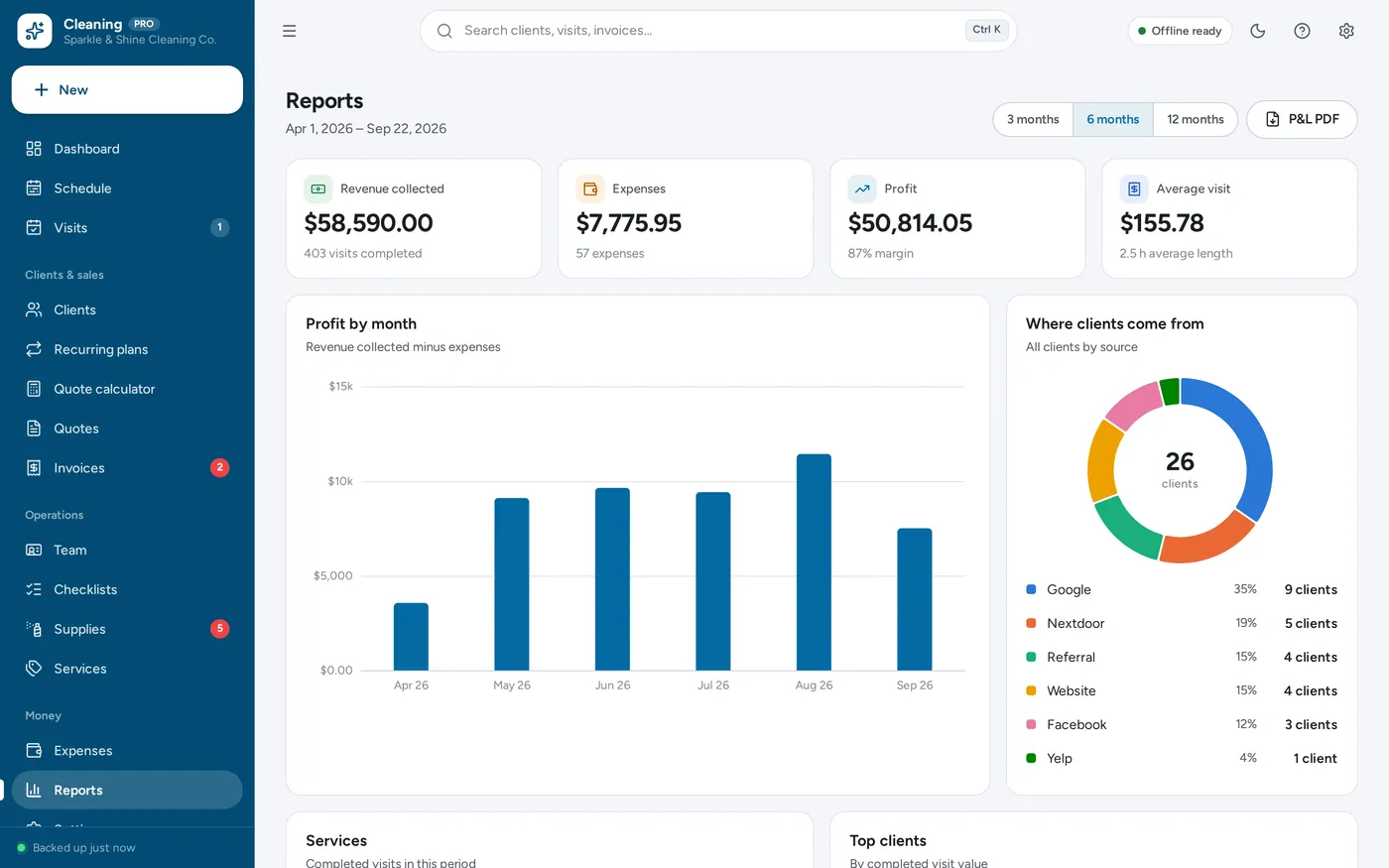Go to Clients in the sidebar
This screenshot has height=868, width=1389.
127,310
